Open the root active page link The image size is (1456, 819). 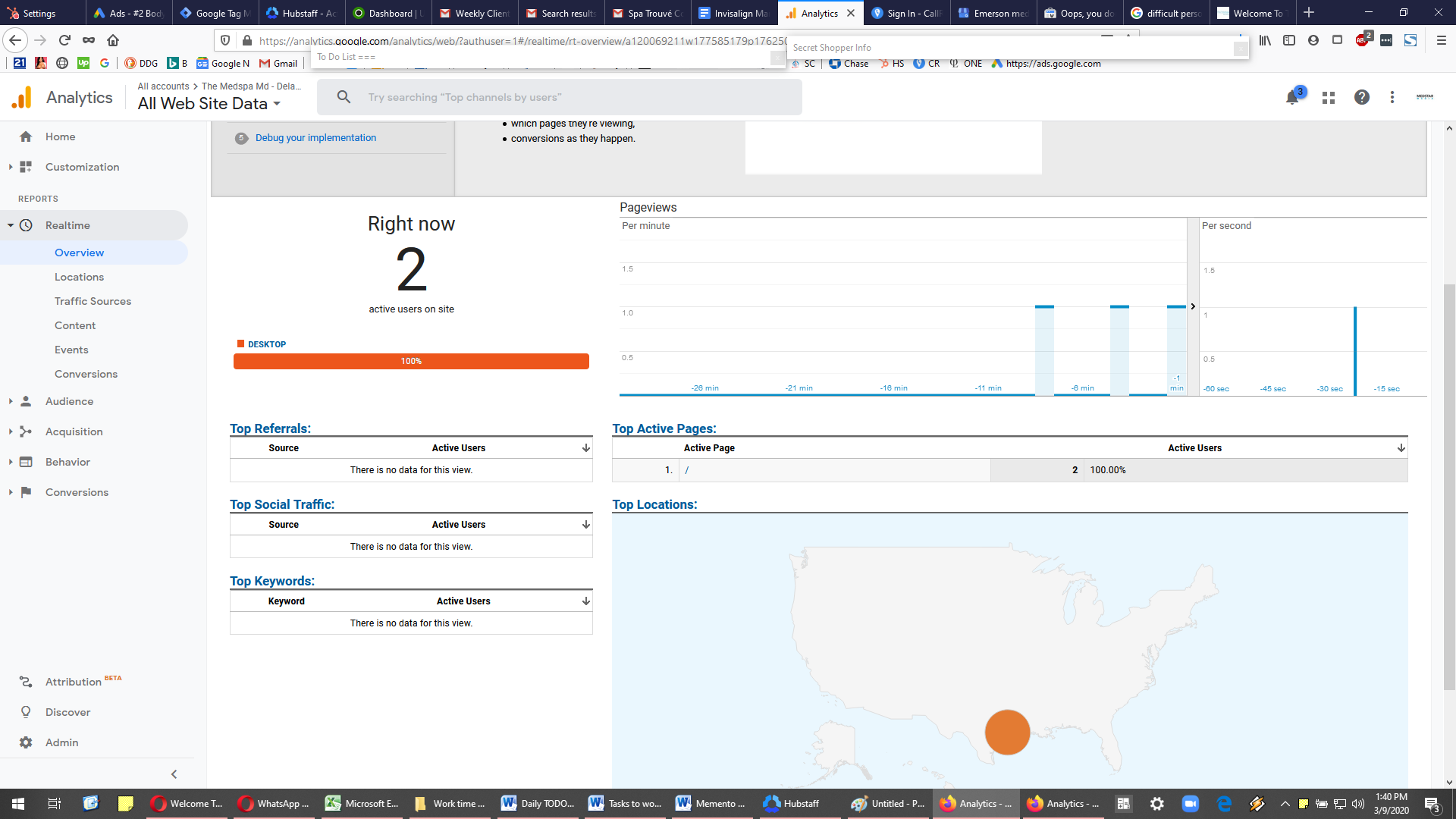pos(687,470)
